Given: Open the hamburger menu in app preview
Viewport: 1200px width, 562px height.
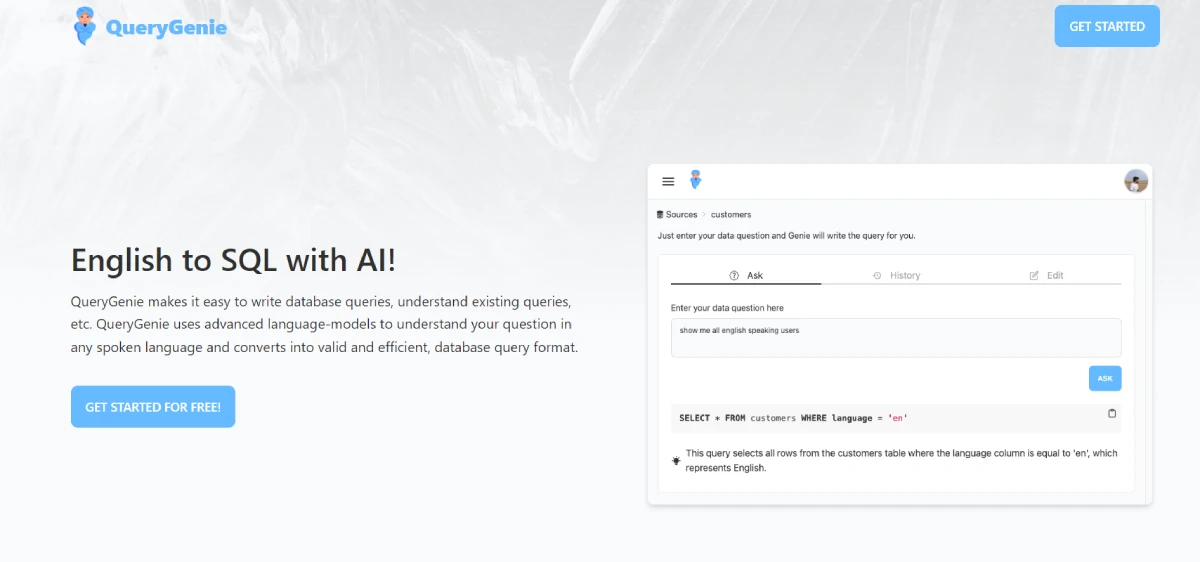Looking at the screenshot, I should coord(668,181).
